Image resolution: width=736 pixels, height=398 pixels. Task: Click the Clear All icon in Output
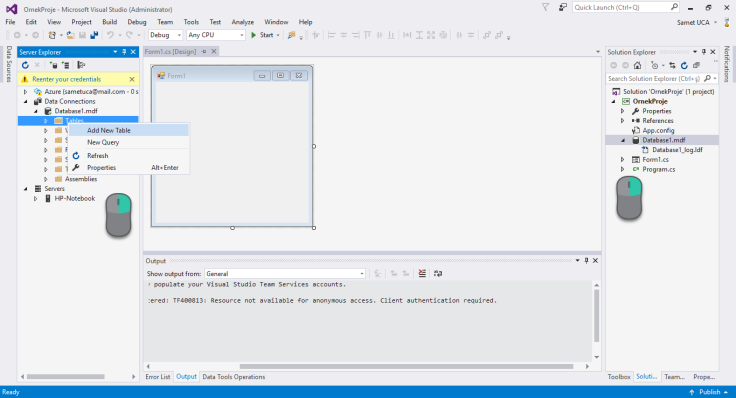tap(422, 273)
